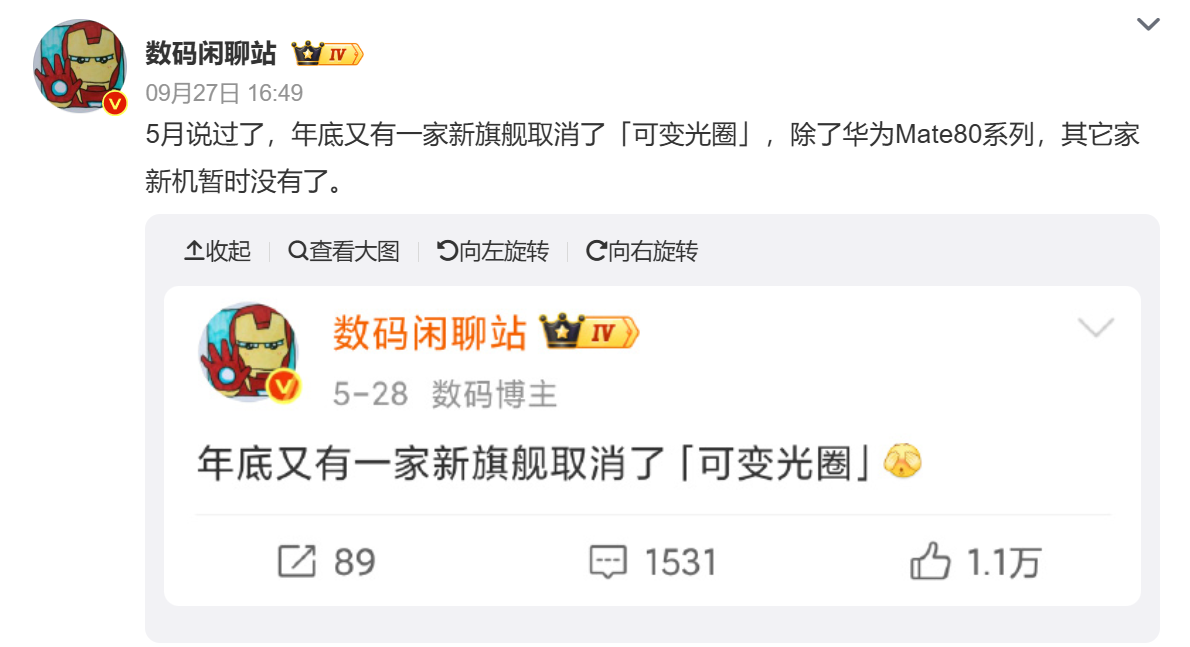Click the crown IV membership badge beside 数码闲聊站

point(327,53)
